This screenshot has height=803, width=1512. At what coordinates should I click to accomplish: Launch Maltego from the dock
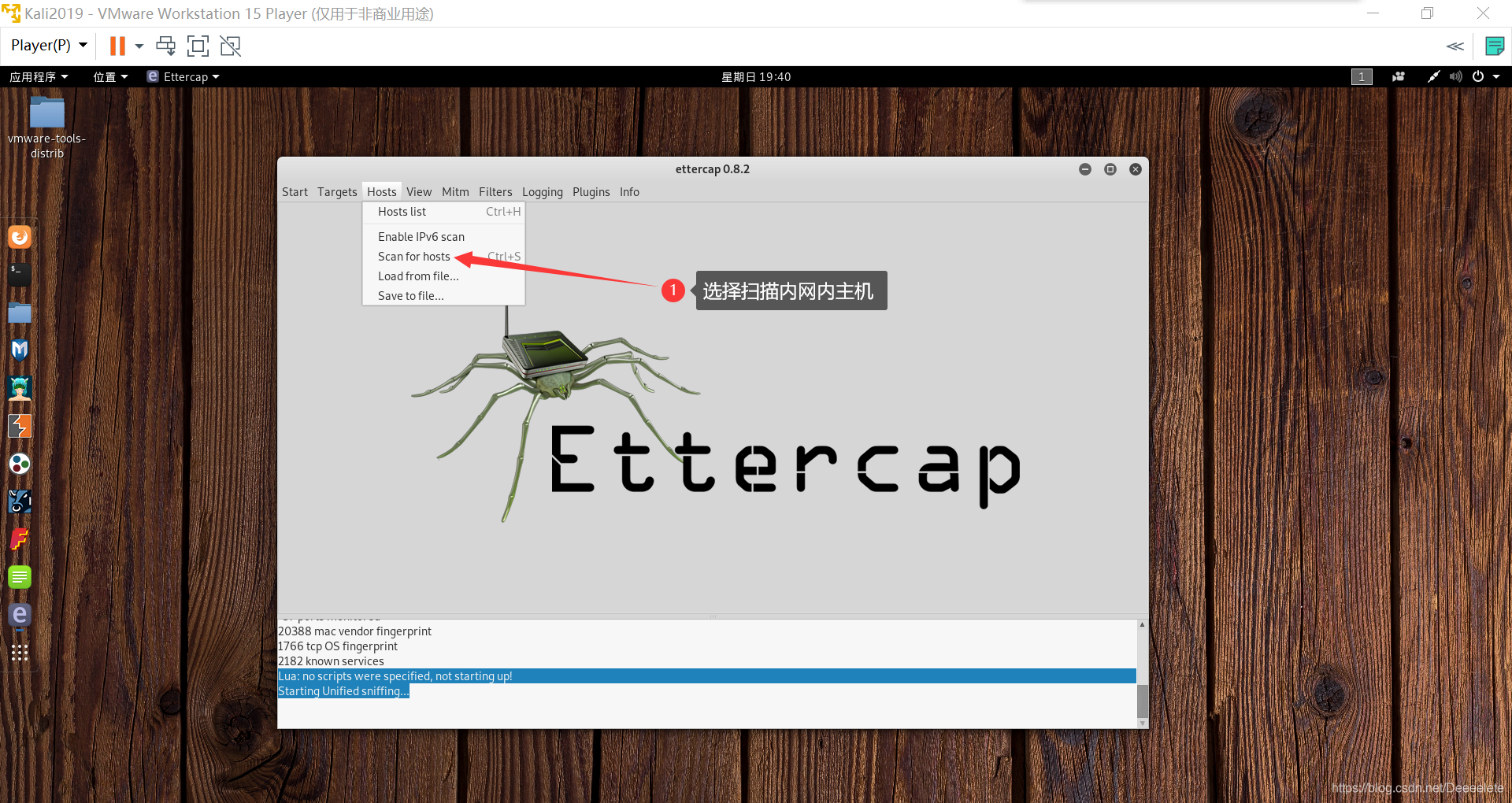tap(20, 501)
